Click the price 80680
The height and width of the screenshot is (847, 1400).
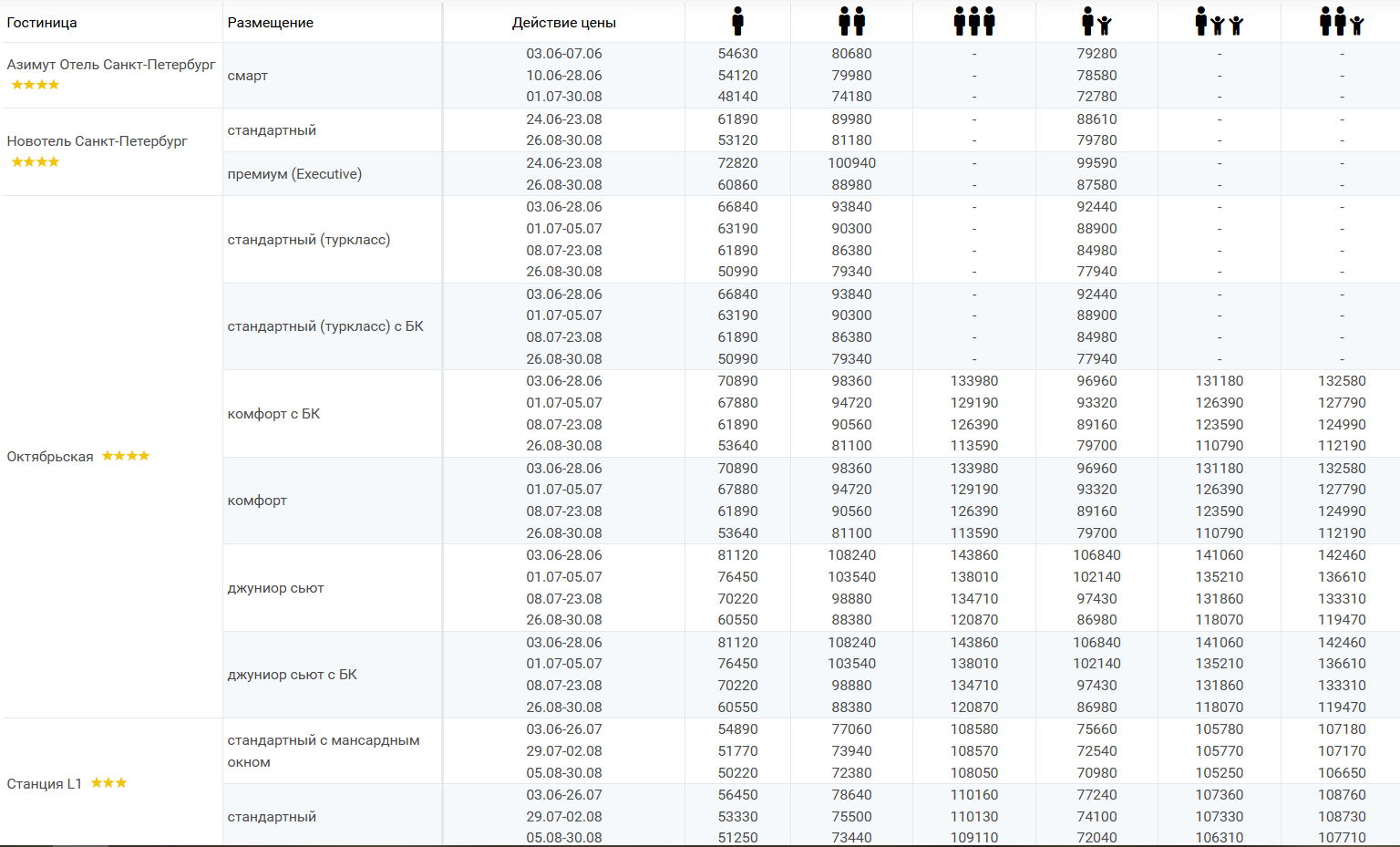click(851, 54)
